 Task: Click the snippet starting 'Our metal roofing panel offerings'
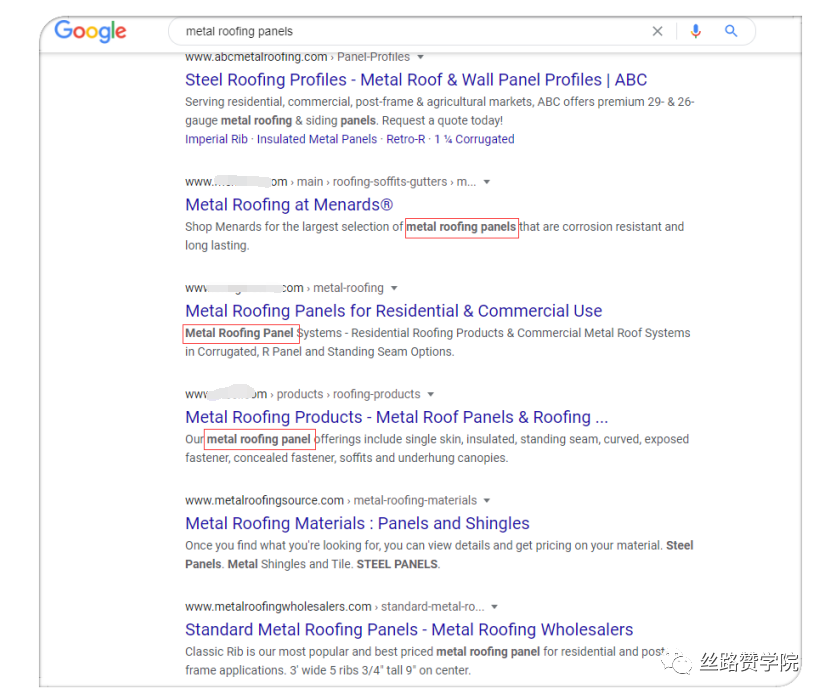pos(437,449)
